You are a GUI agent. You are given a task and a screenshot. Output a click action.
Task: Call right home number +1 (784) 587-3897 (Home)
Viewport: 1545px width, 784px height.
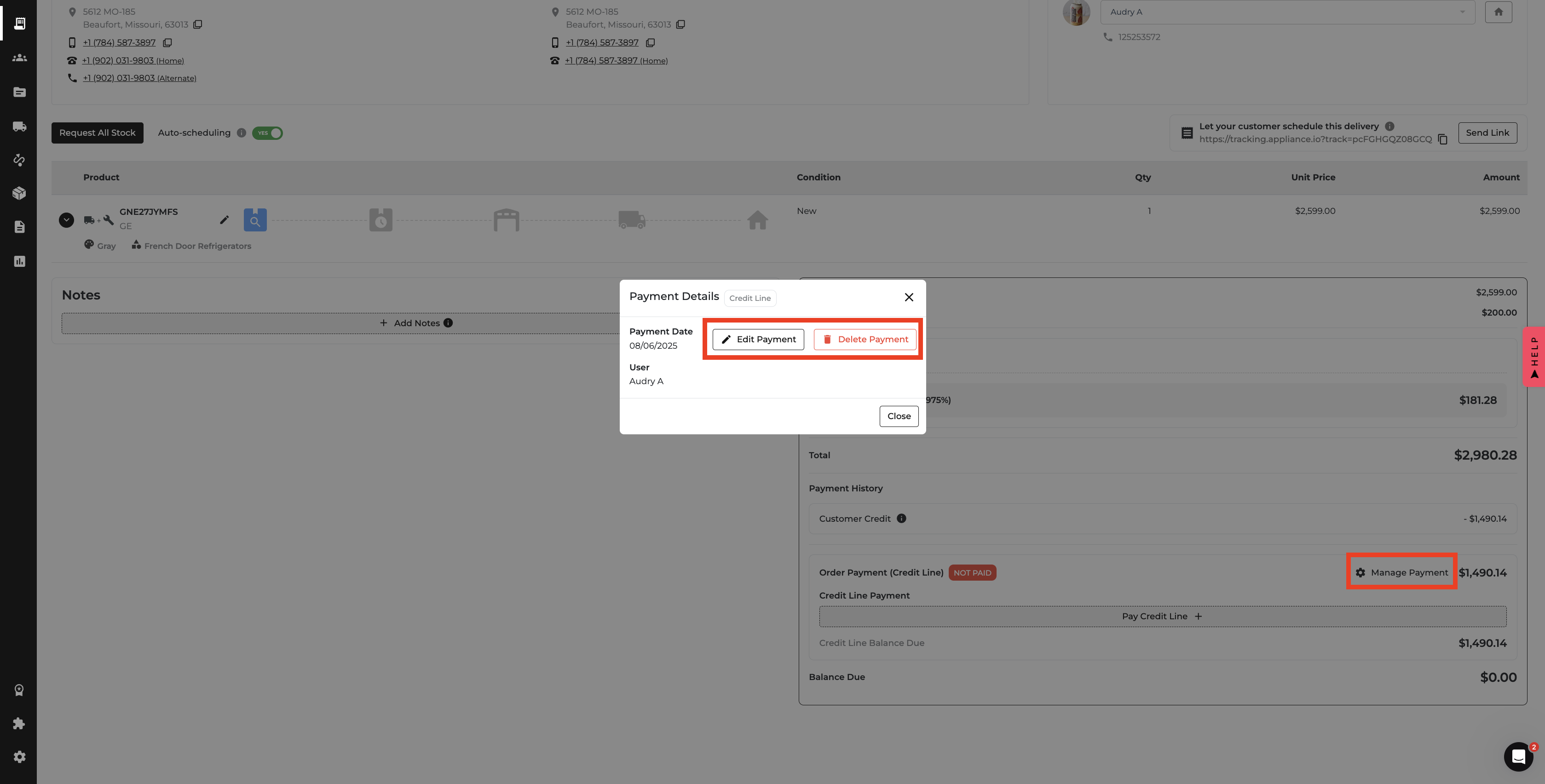[x=616, y=61]
